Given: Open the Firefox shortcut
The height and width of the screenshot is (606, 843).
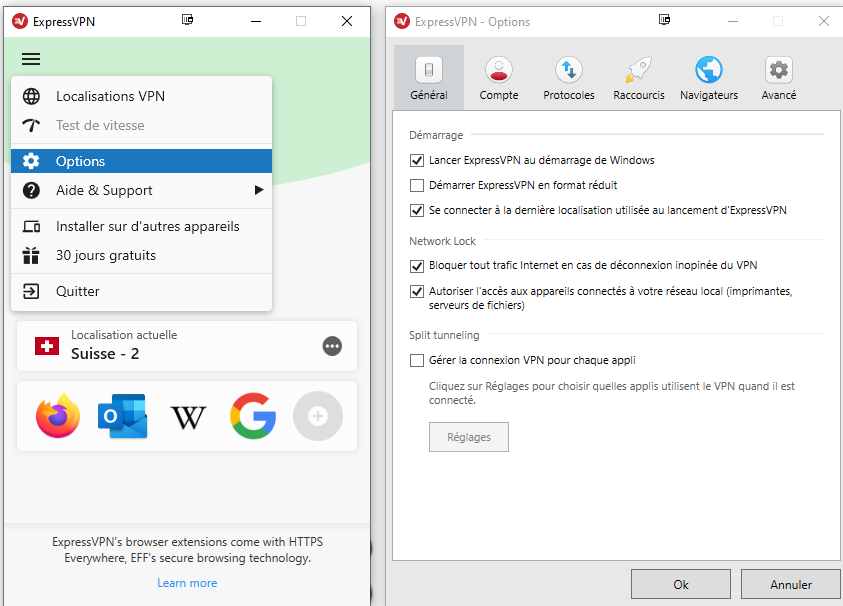Looking at the screenshot, I should click(x=58, y=416).
